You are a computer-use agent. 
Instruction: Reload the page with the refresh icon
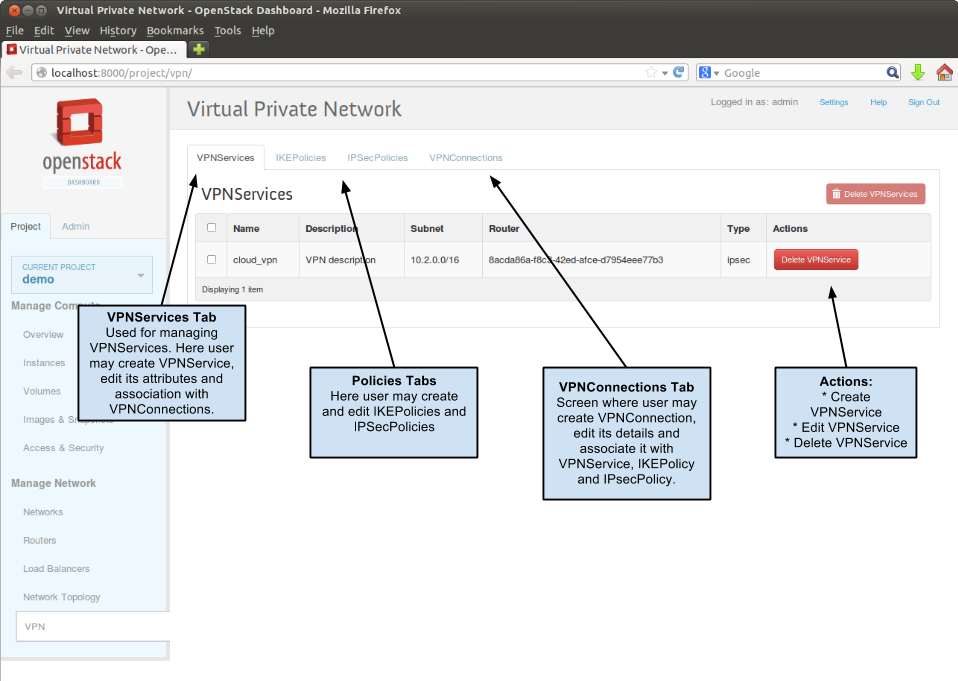(678, 72)
